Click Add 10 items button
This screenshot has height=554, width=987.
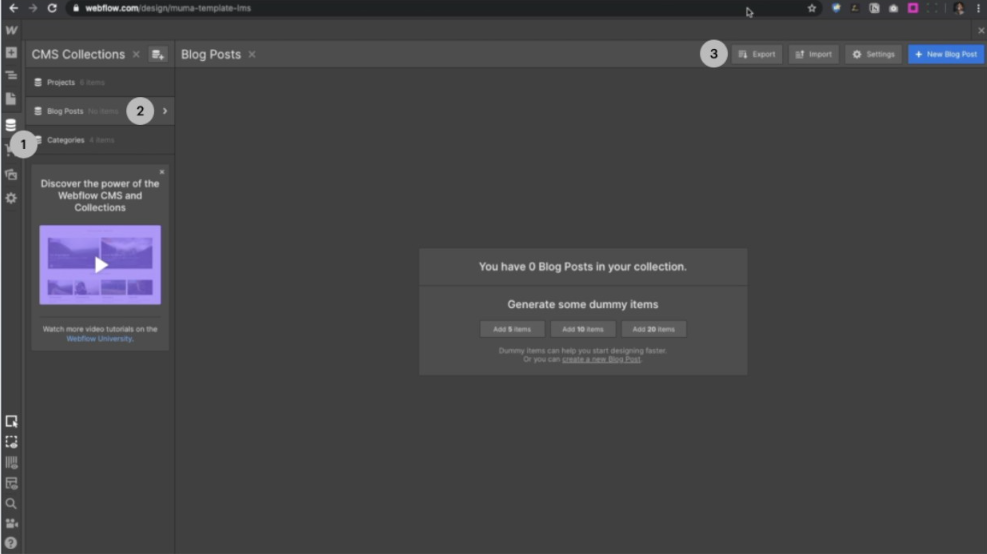click(x=583, y=329)
